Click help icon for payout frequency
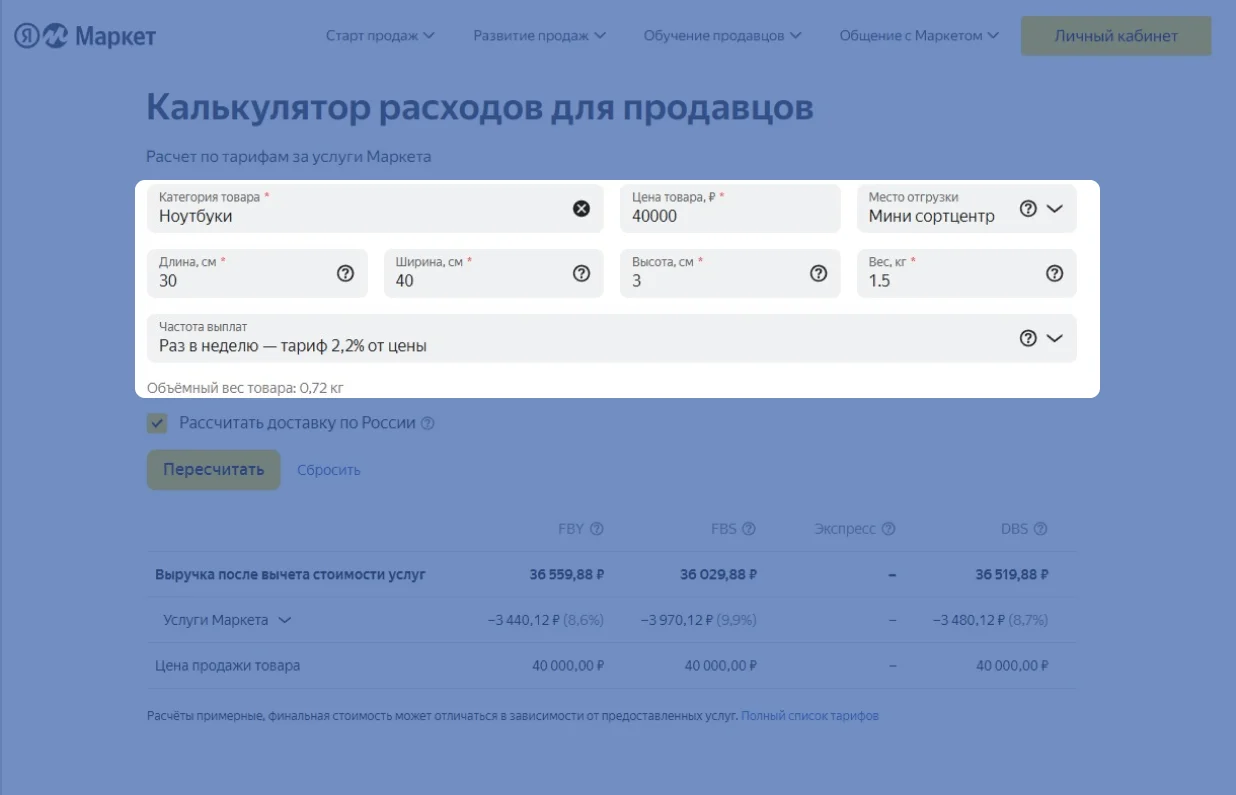 1028,338
